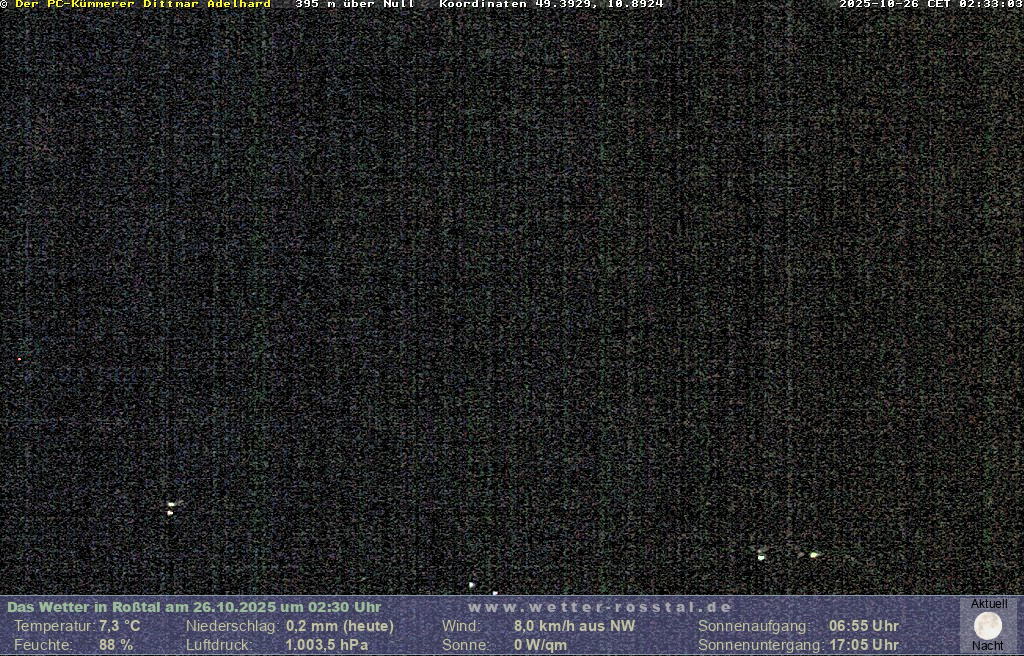Click the Sonnenaufgang time 06:55 Uhr
Image resolution: width=1024 pixels, height=656 pixels.
[863, 626]
